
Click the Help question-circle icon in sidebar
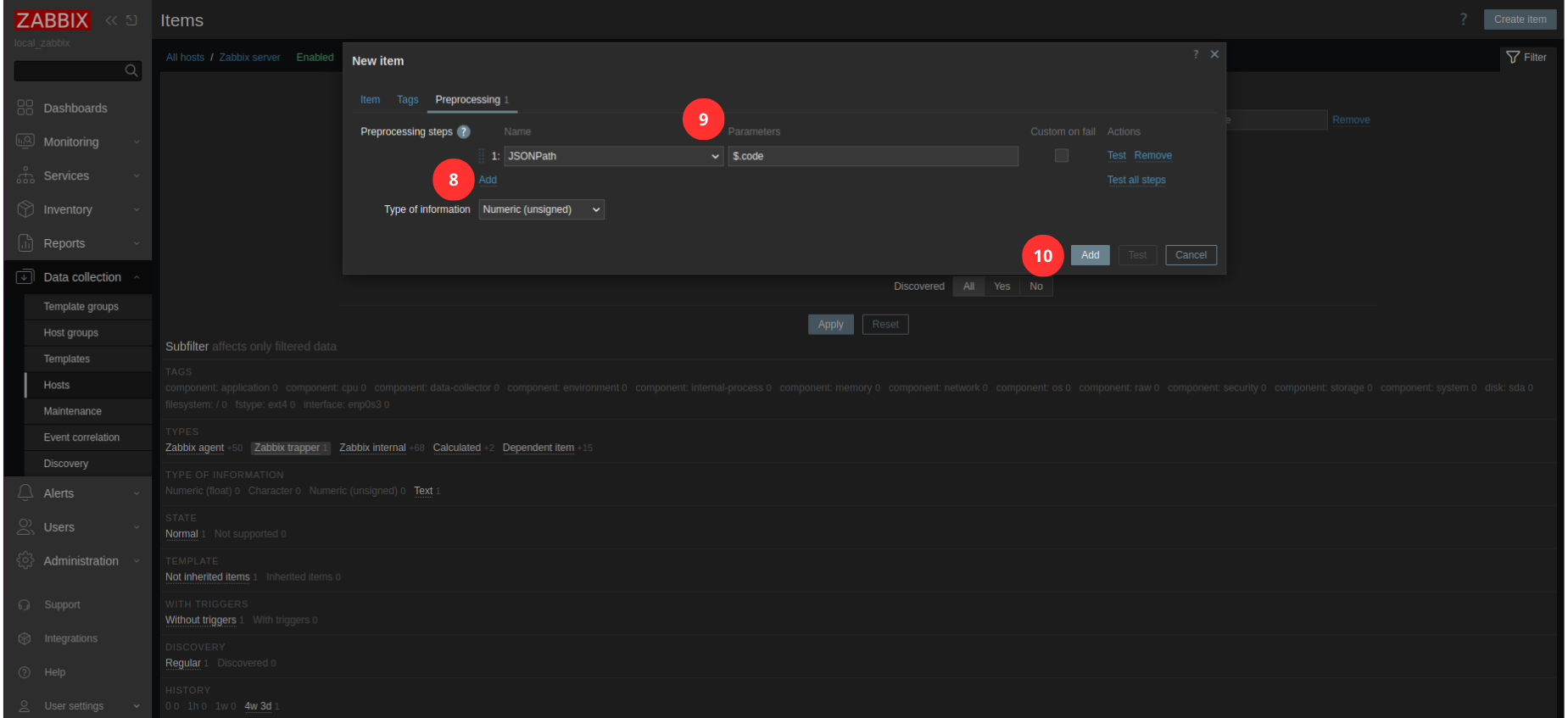coord(25,672)
